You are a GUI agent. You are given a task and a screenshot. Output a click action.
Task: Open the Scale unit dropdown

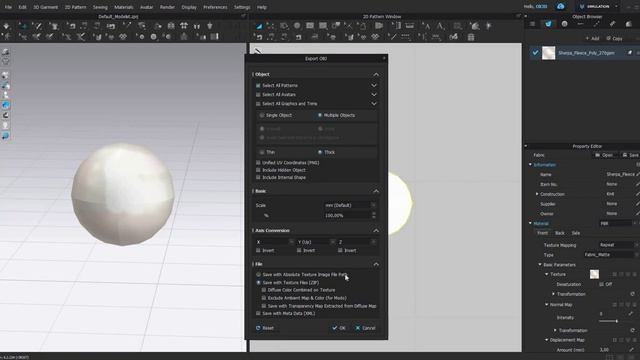[350, 205]
